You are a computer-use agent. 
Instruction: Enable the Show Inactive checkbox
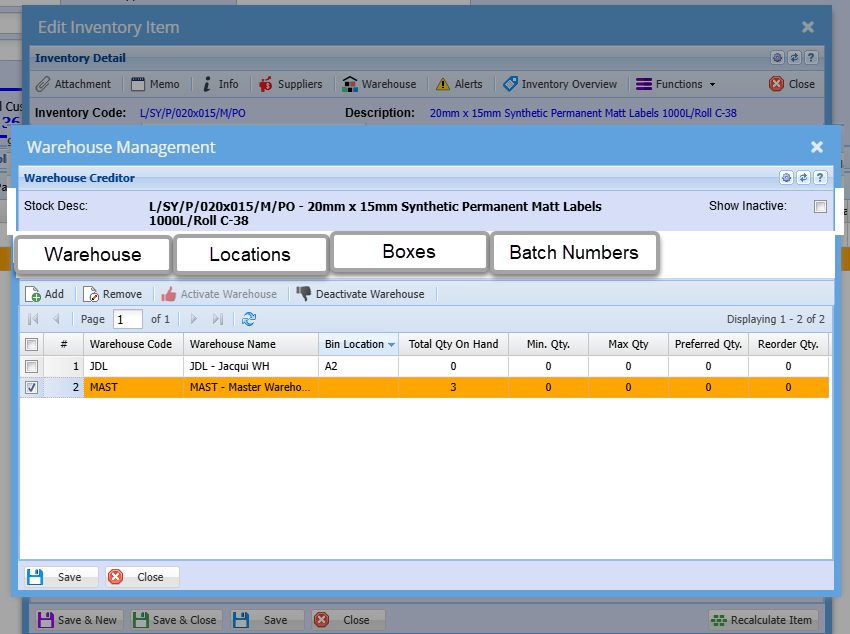click(820, 207)
